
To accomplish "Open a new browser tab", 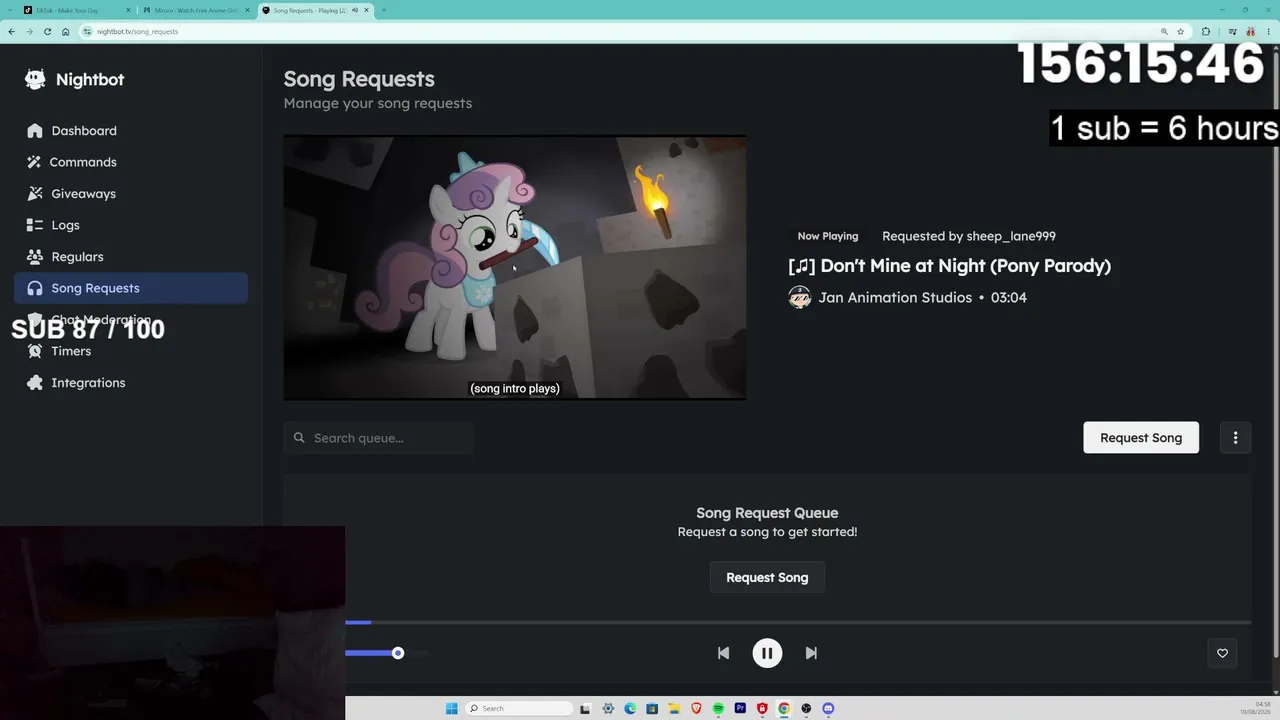I will click(x=384, y=10).
